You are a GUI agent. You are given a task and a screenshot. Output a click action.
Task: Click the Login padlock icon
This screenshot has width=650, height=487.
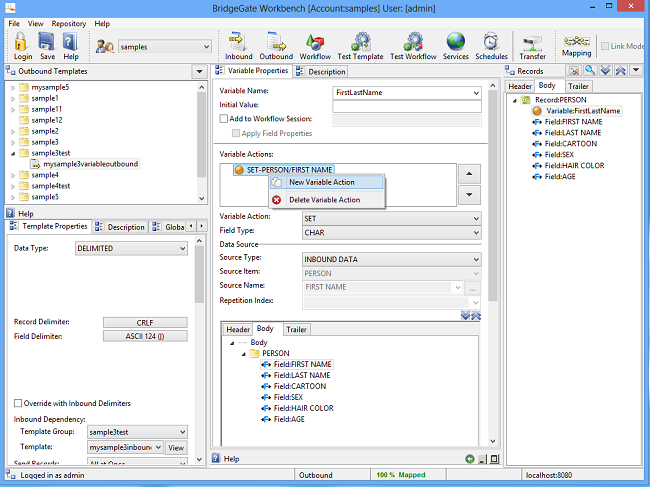pyautogui.click(x=22, y=42)
